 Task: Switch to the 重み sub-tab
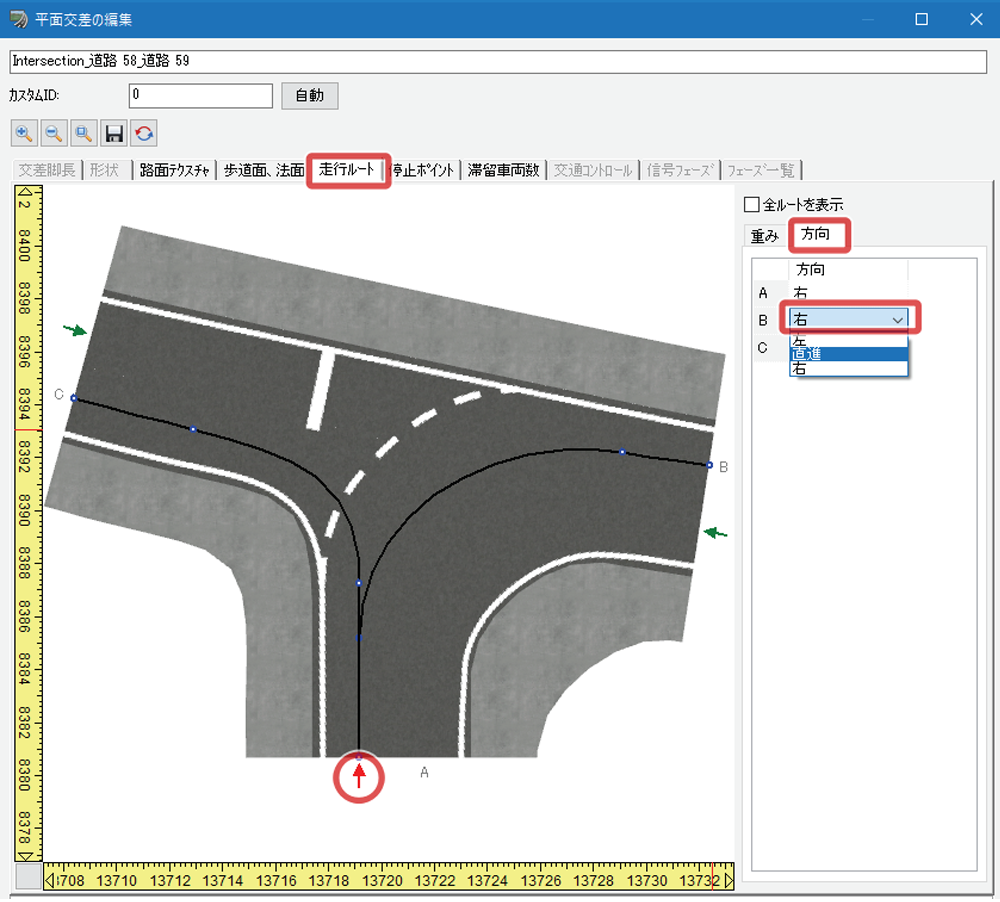point(765,236)
